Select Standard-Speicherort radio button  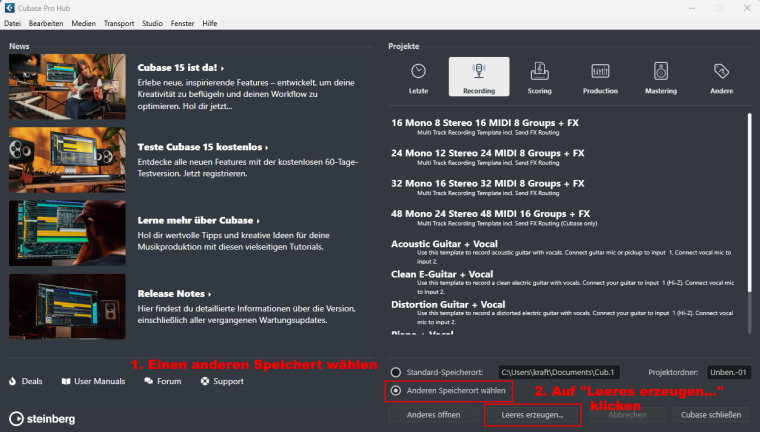(396, 372)
